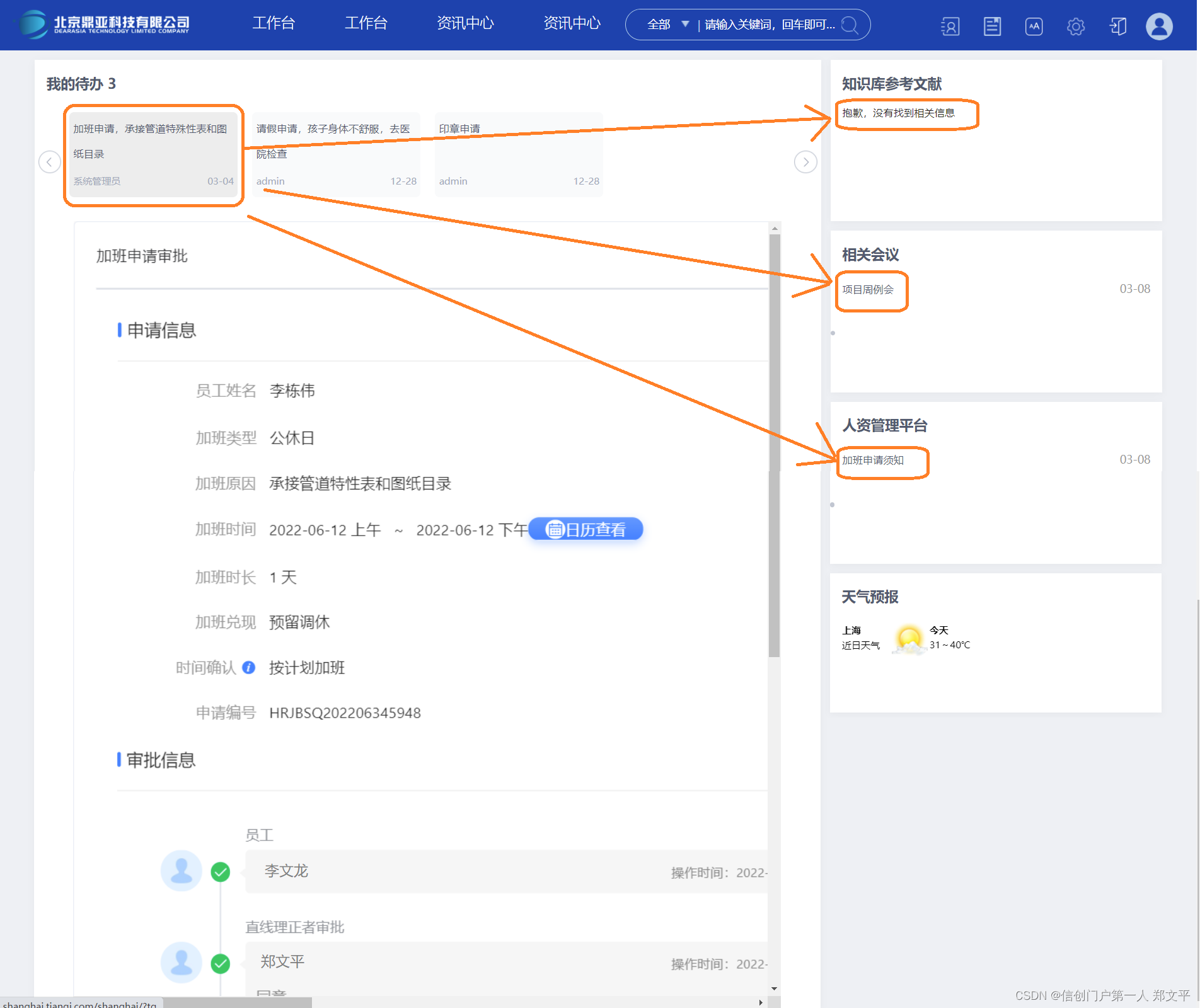Click the 审批信息 section header

click(161, 760)
